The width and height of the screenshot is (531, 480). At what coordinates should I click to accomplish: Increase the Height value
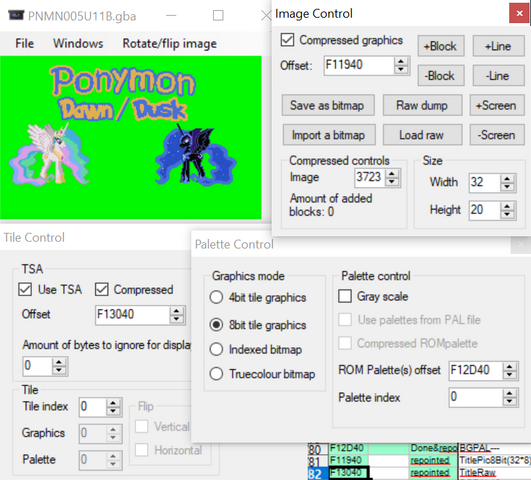point(507,206)
